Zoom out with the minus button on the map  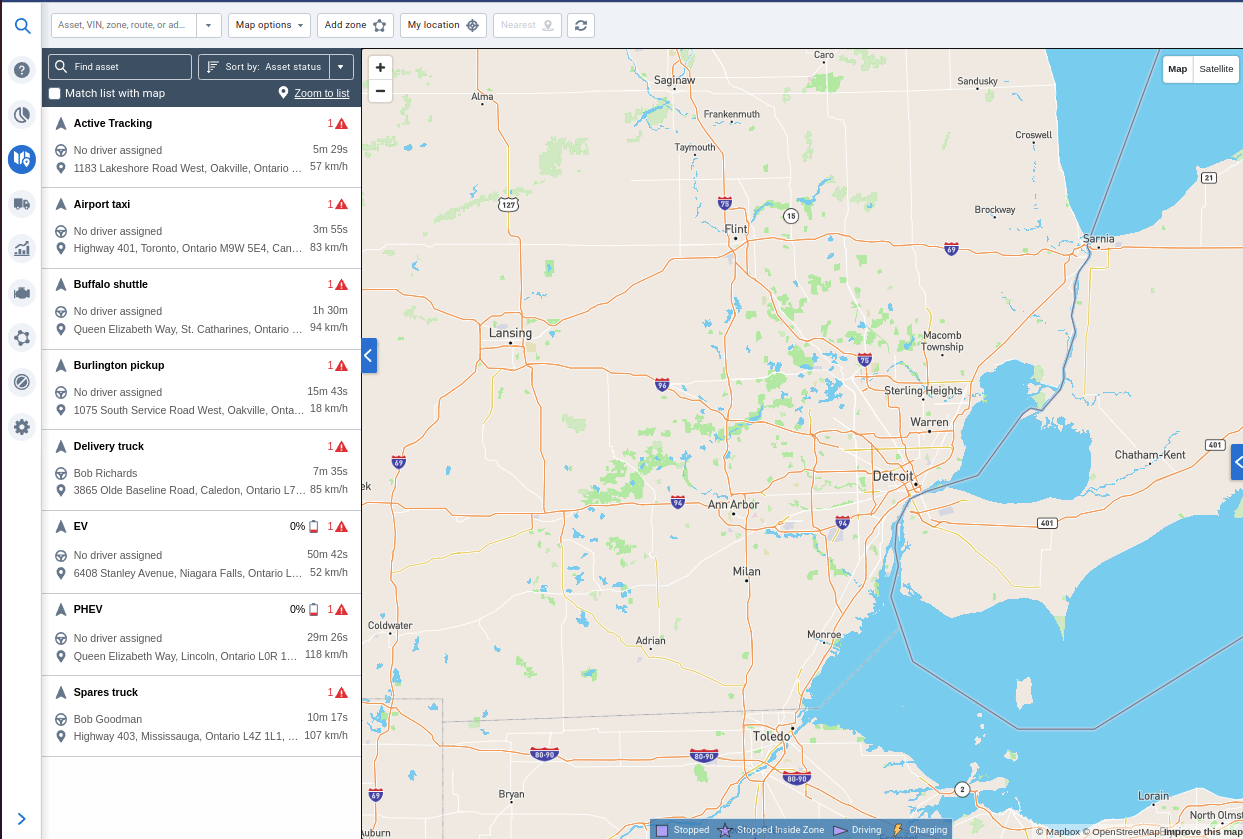[380, 91]
